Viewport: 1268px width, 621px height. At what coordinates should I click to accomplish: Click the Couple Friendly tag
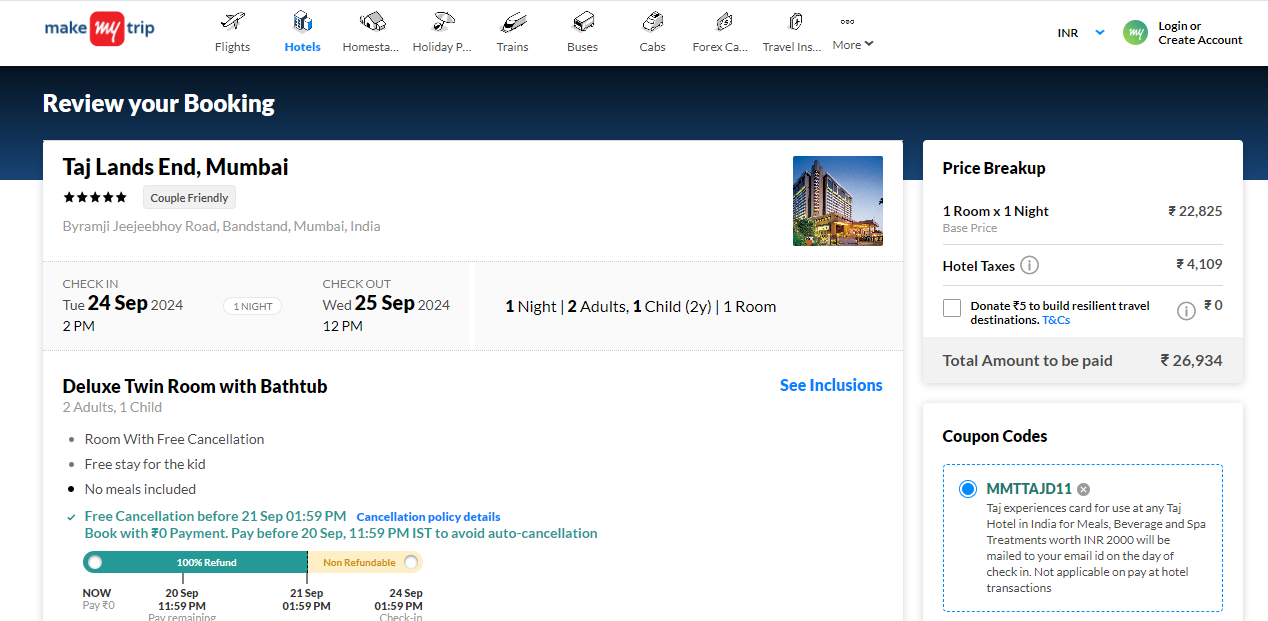[x=189, y=198]
